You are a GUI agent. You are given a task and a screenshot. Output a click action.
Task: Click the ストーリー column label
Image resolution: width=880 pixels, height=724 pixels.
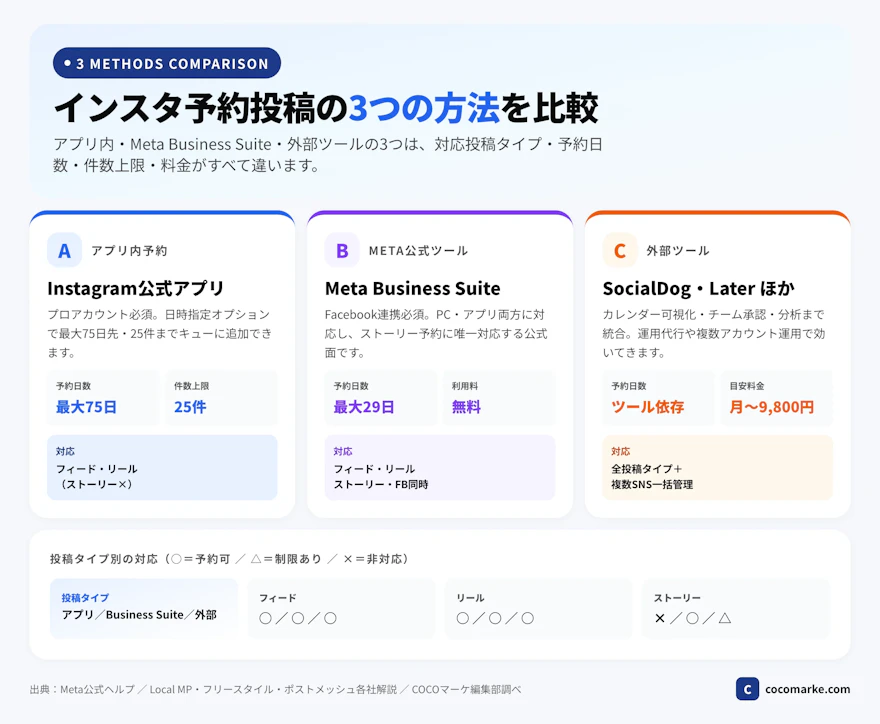(x=677, y=598)
